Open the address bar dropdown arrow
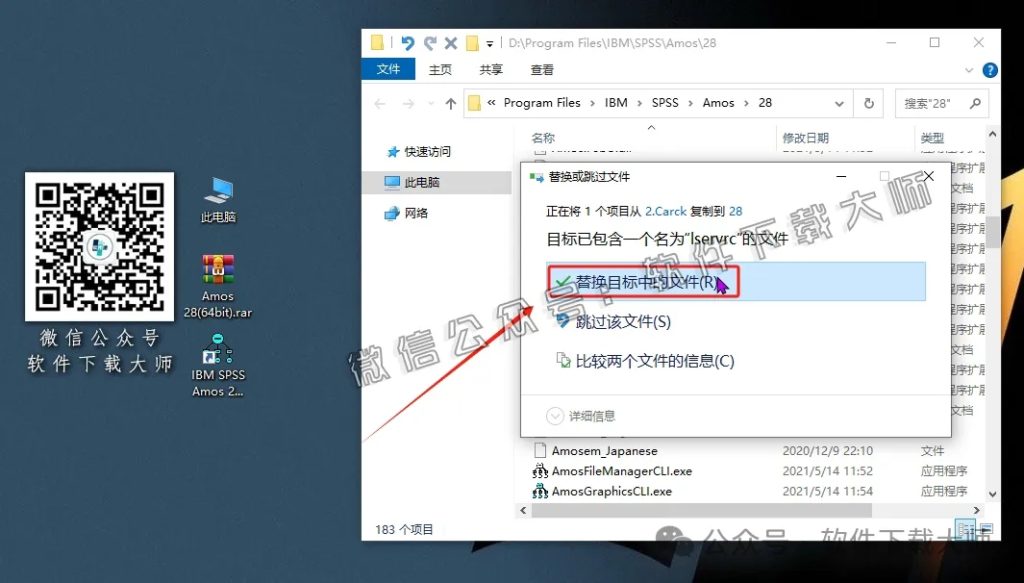 (x=840, y=102)
